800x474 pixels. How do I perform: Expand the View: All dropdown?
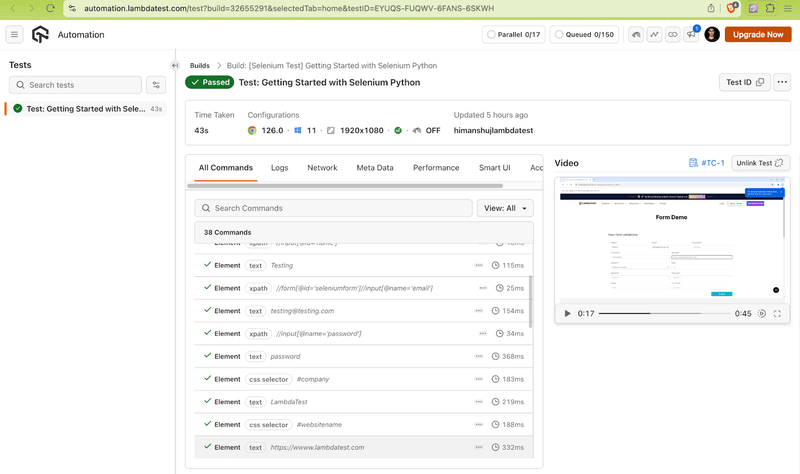[x=505, y=208]
